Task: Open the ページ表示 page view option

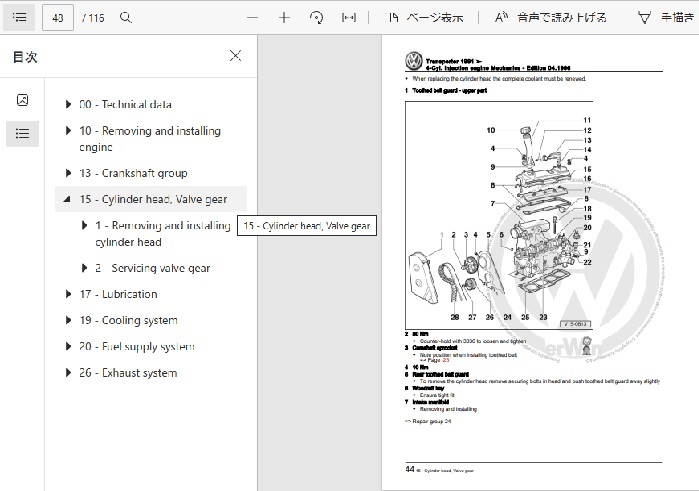Action: pyautogui.click(x=425, y=18)
